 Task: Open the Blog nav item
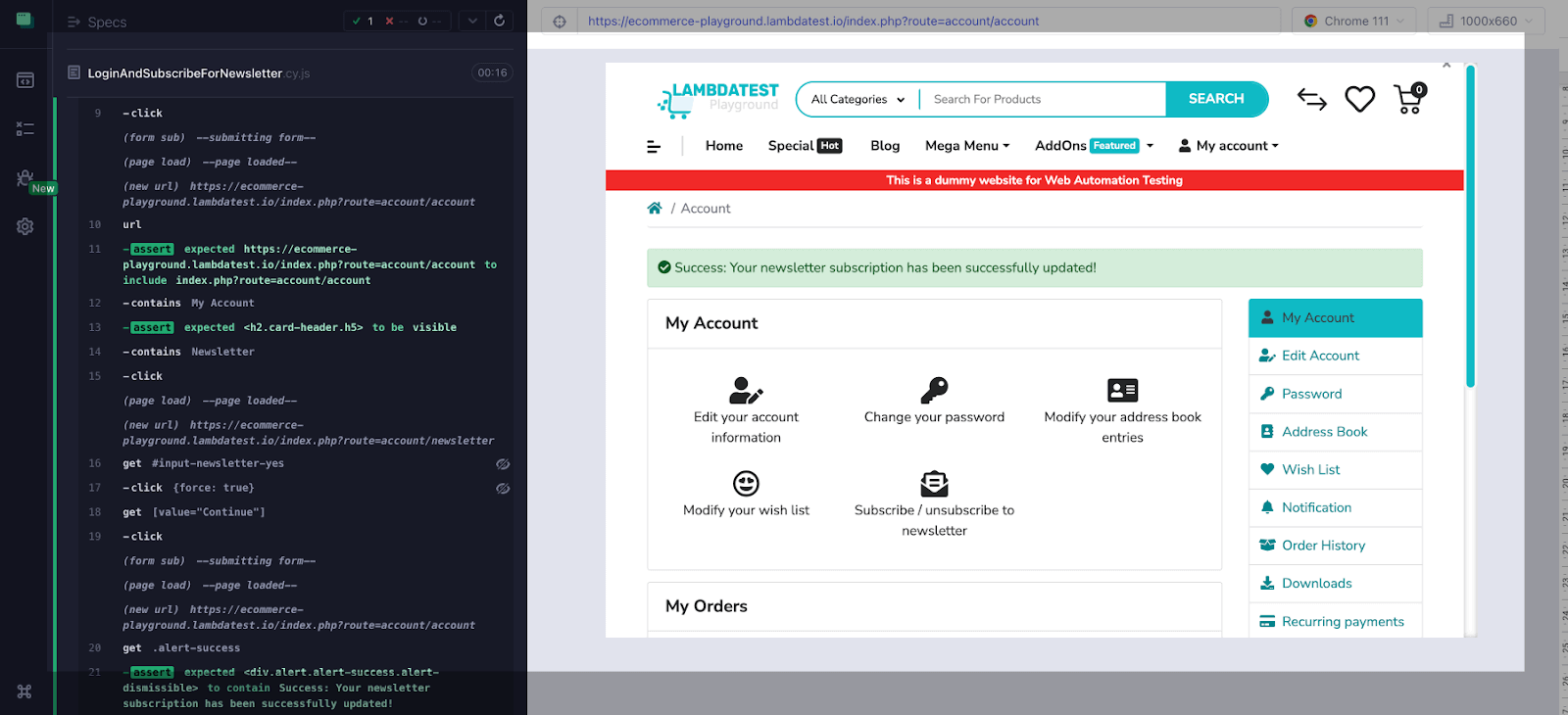click(885, 146)
